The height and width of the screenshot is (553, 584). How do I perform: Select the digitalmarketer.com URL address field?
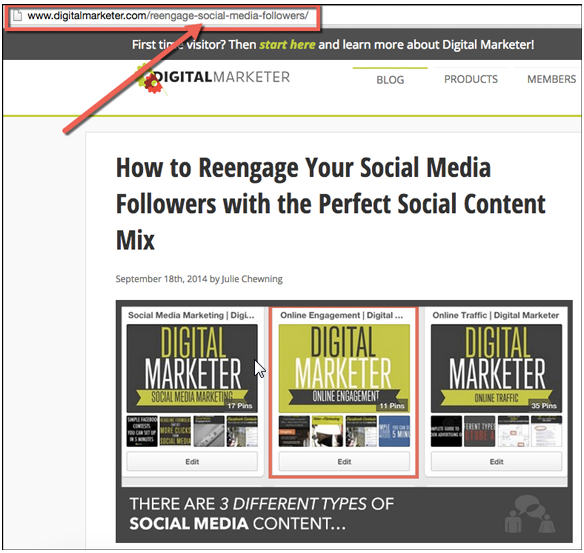point(162,16)
